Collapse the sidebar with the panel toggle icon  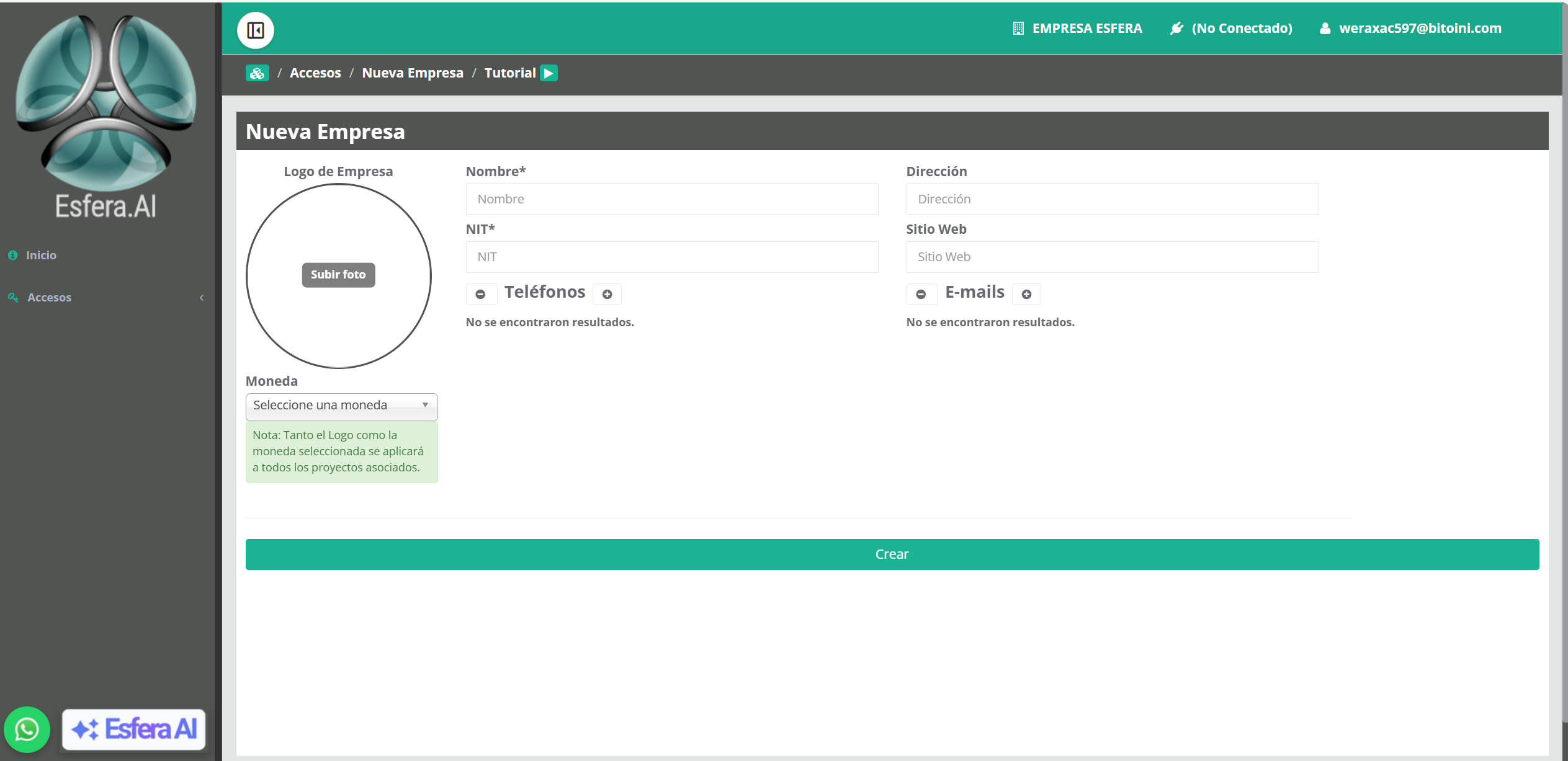click(x=255, y=30)
